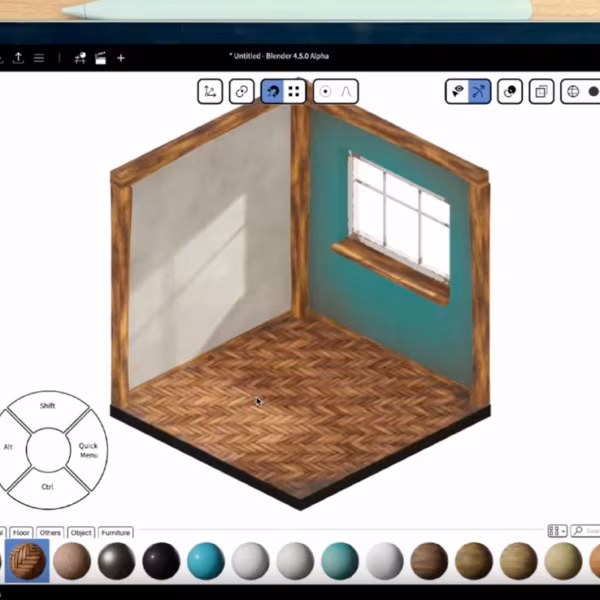Viewport: 600px width, 600px height.
Task: Add a new workspace with plus icon
Action: (x=121, y=58)
